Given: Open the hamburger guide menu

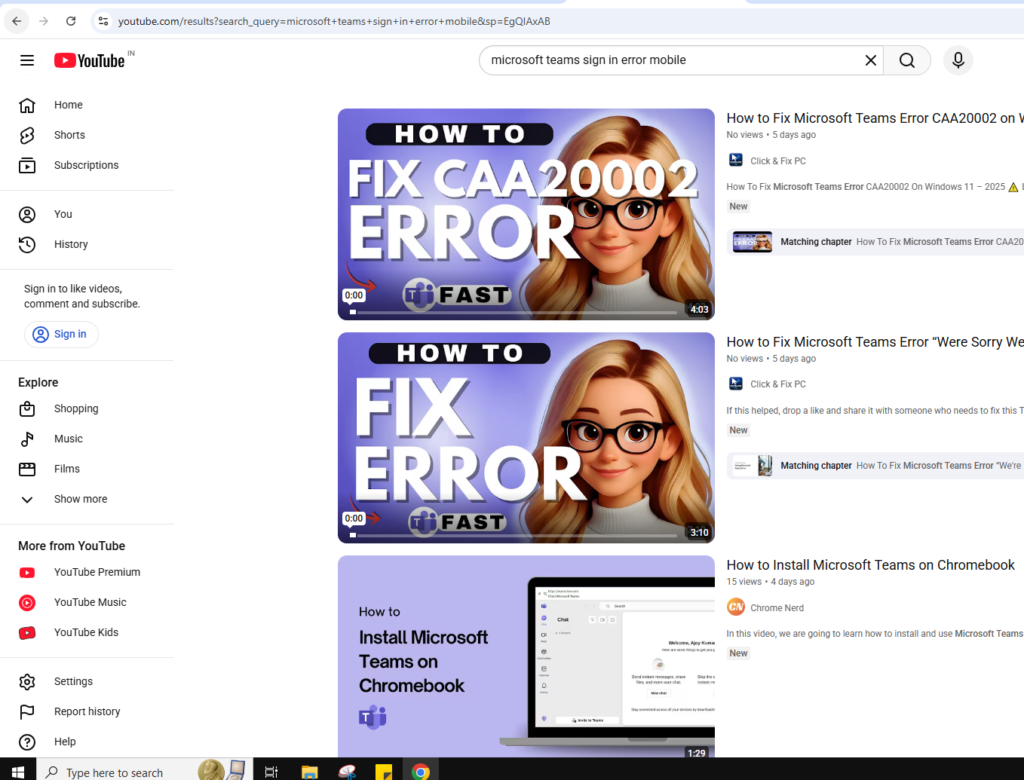Looking at the screenshot, I should [x=27, y=60].
